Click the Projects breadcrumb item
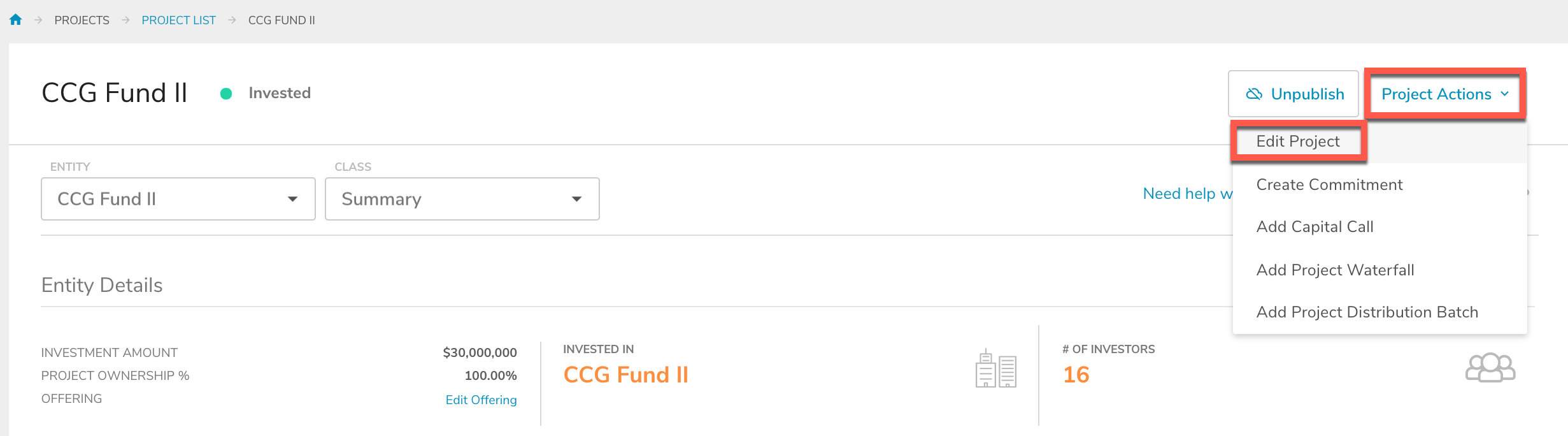This screenshot has width=1568, height=436. click(x=82, y=20)
